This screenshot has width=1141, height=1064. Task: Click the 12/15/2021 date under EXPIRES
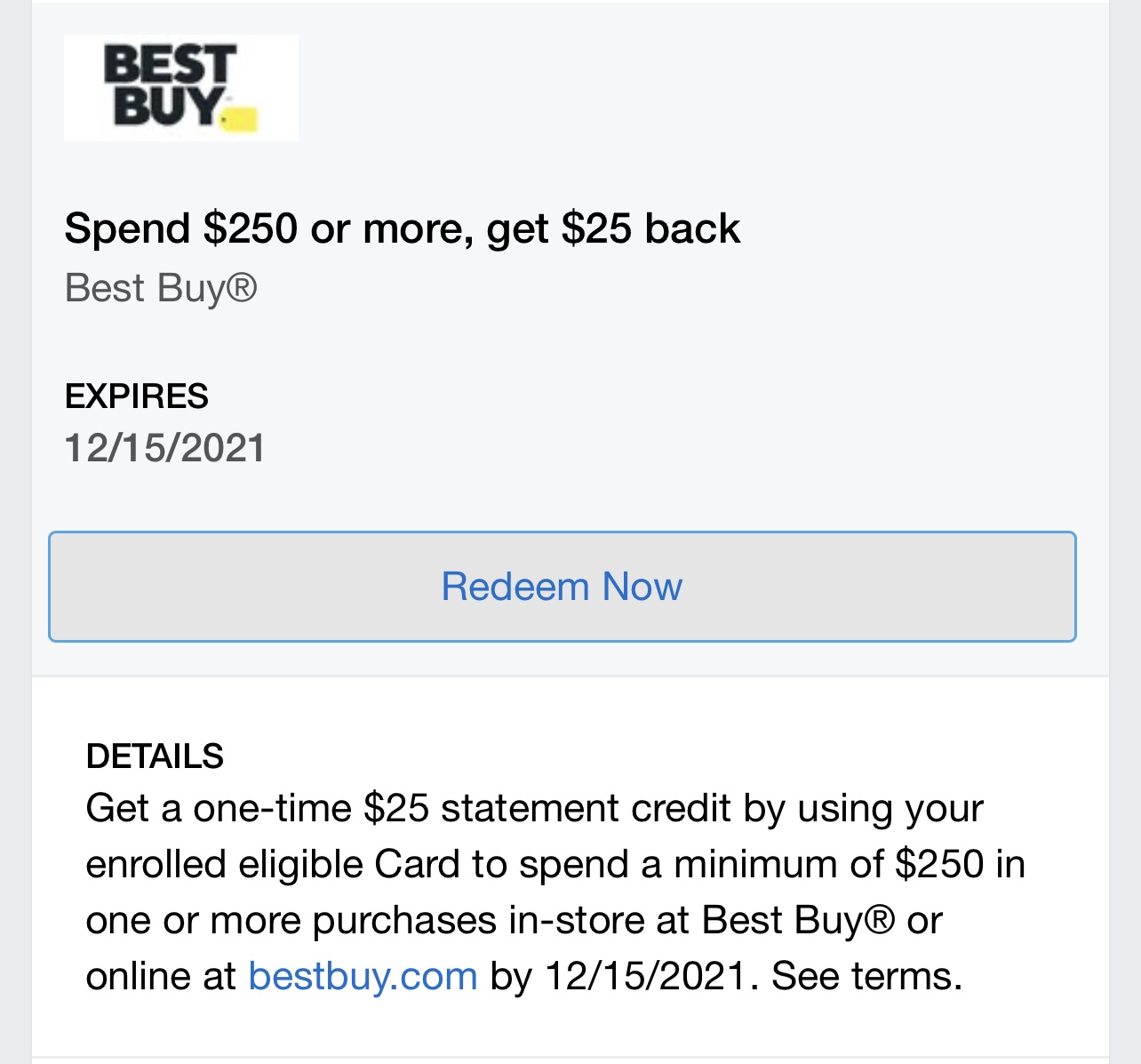click(x=164, y=448)
